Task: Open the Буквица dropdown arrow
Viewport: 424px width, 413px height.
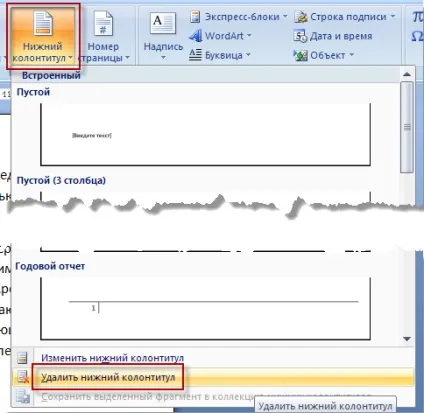Action: click(248, 54)
